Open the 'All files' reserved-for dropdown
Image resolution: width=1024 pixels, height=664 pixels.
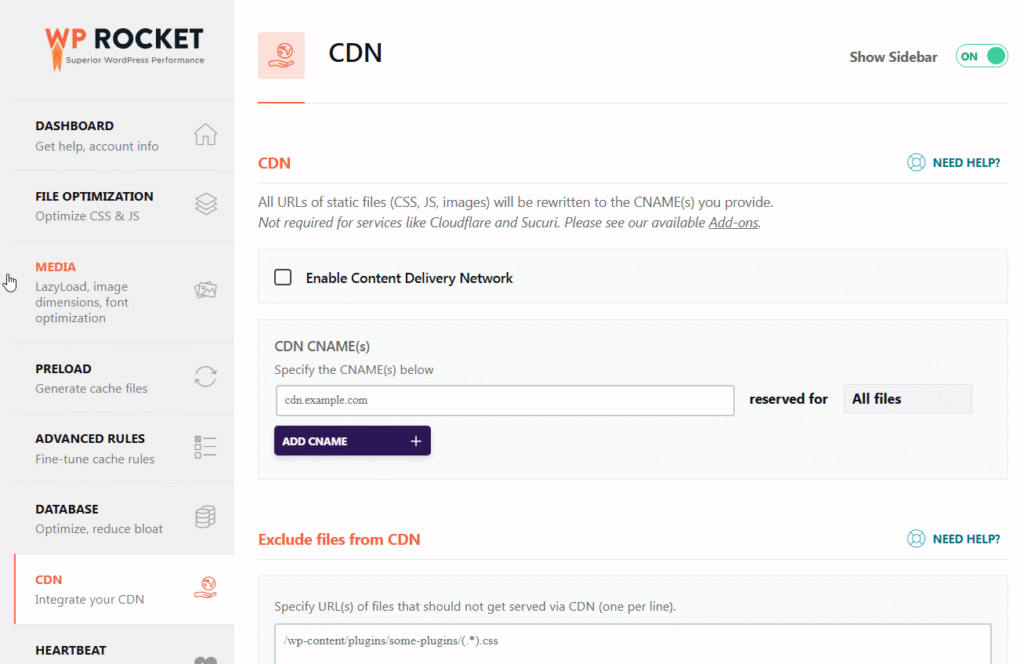point(907,399)
